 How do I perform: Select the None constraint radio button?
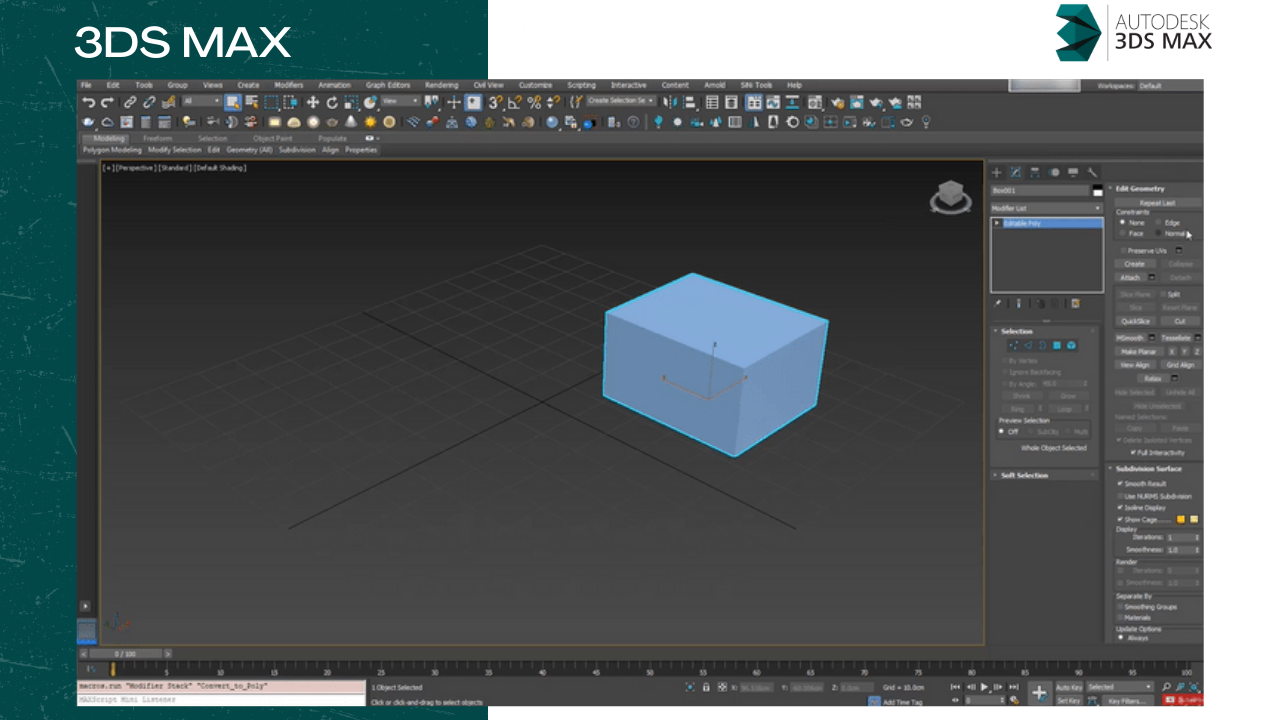point(1122,222)
